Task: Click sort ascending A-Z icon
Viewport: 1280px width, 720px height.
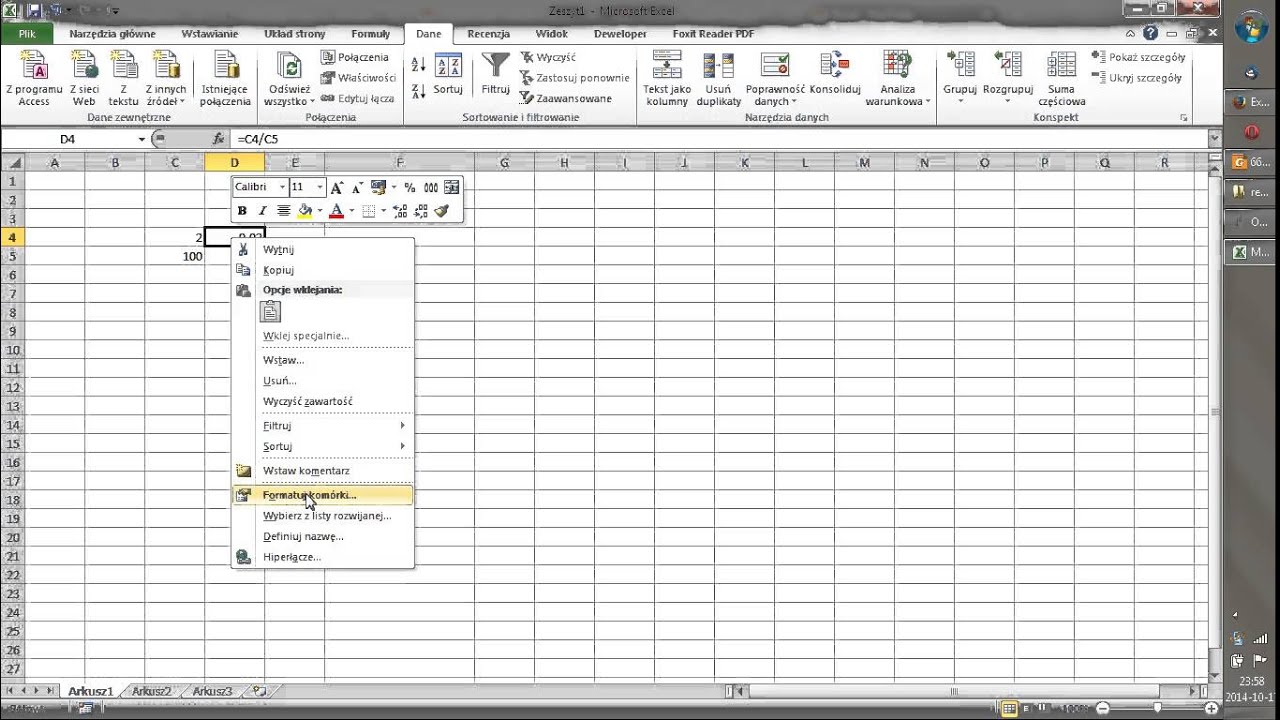Action: coord(418,65)
